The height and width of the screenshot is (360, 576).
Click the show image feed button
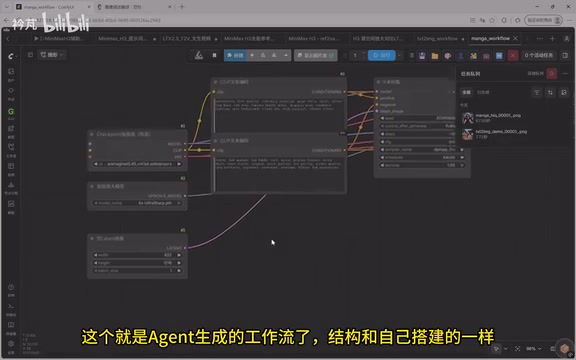316,55
